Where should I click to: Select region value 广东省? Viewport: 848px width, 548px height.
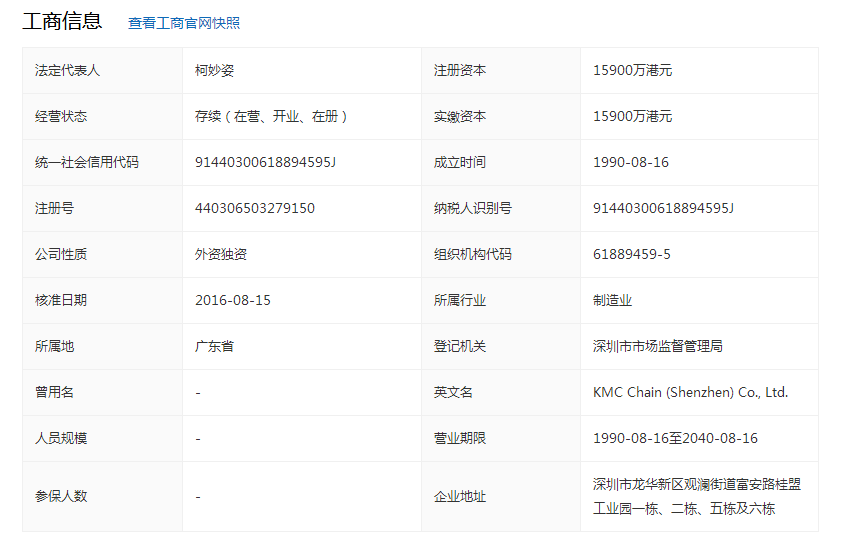(x=214, y=346)
